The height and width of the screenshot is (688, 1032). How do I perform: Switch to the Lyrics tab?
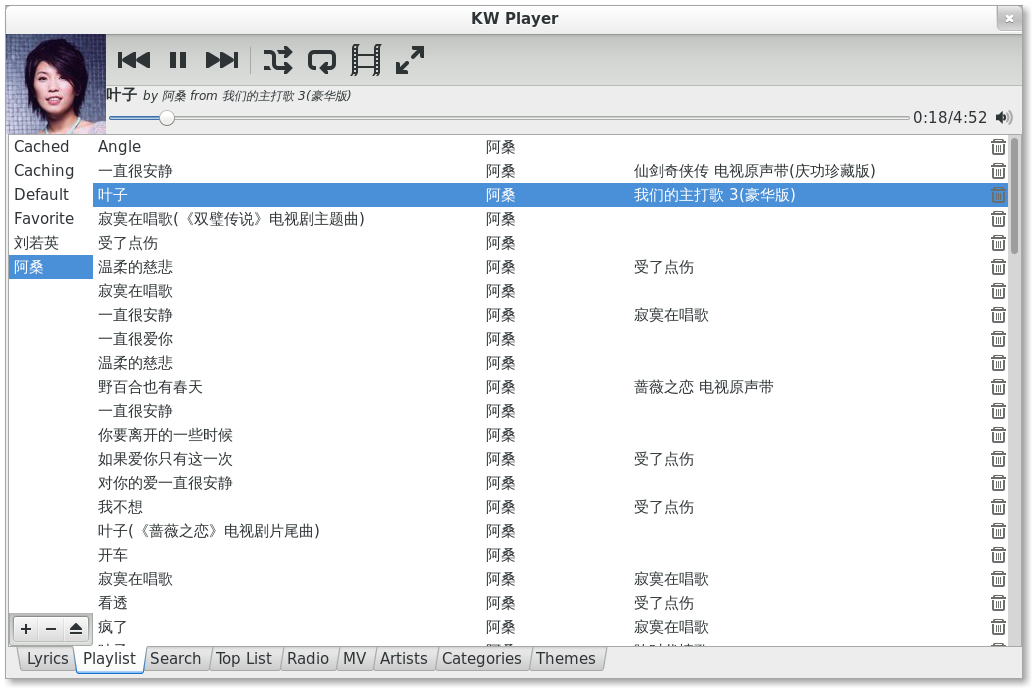click(x=47, y=659)
